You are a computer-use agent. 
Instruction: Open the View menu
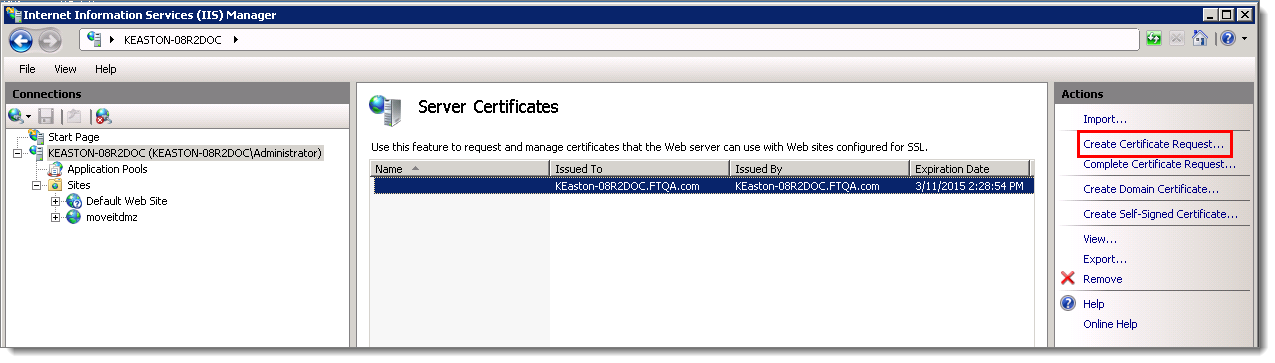65,69
